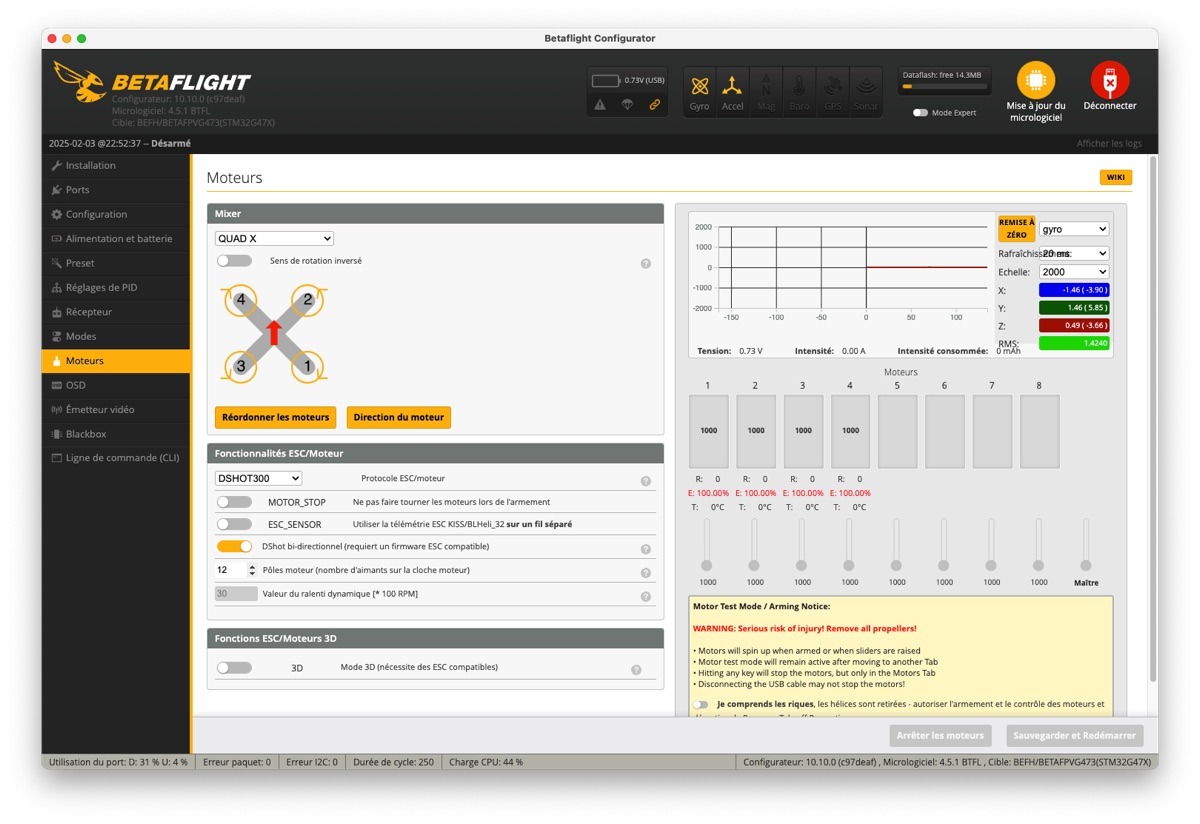Click help icon for Protocole ESC/moteur
Screen dimensions: 1200x824
tap(646, 481)
